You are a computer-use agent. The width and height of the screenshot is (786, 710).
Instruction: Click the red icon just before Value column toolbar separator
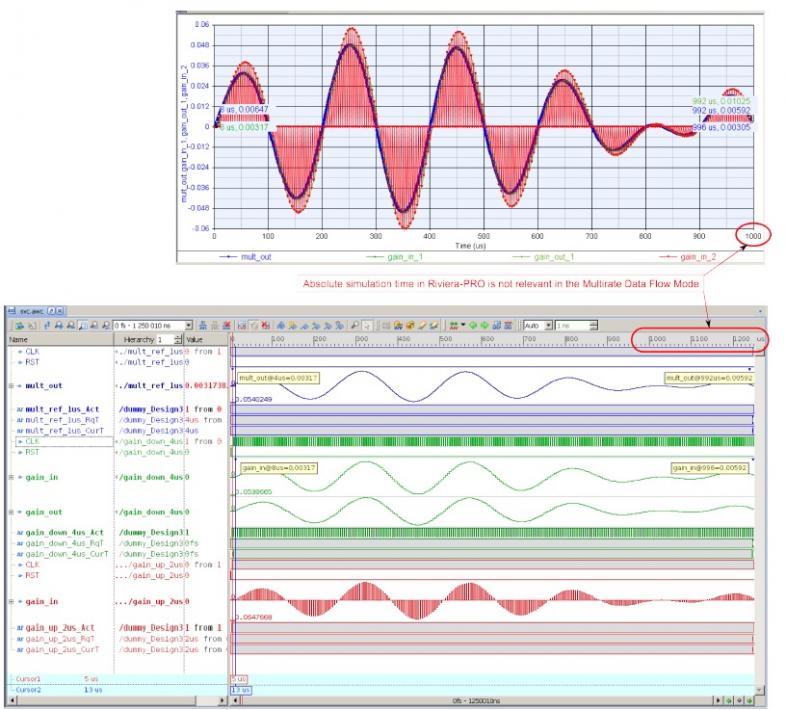pos(227,325)
